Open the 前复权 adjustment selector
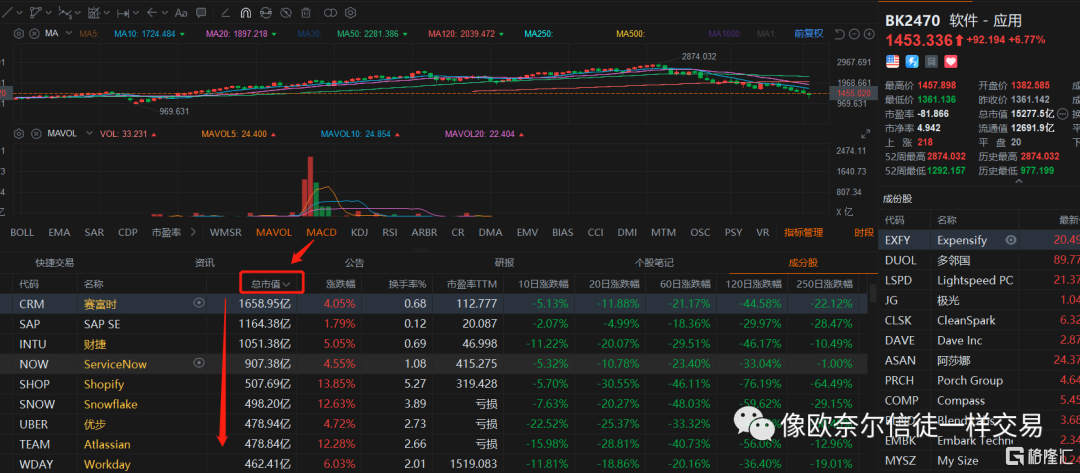The image size is (1080, 473). pos(809,33)
